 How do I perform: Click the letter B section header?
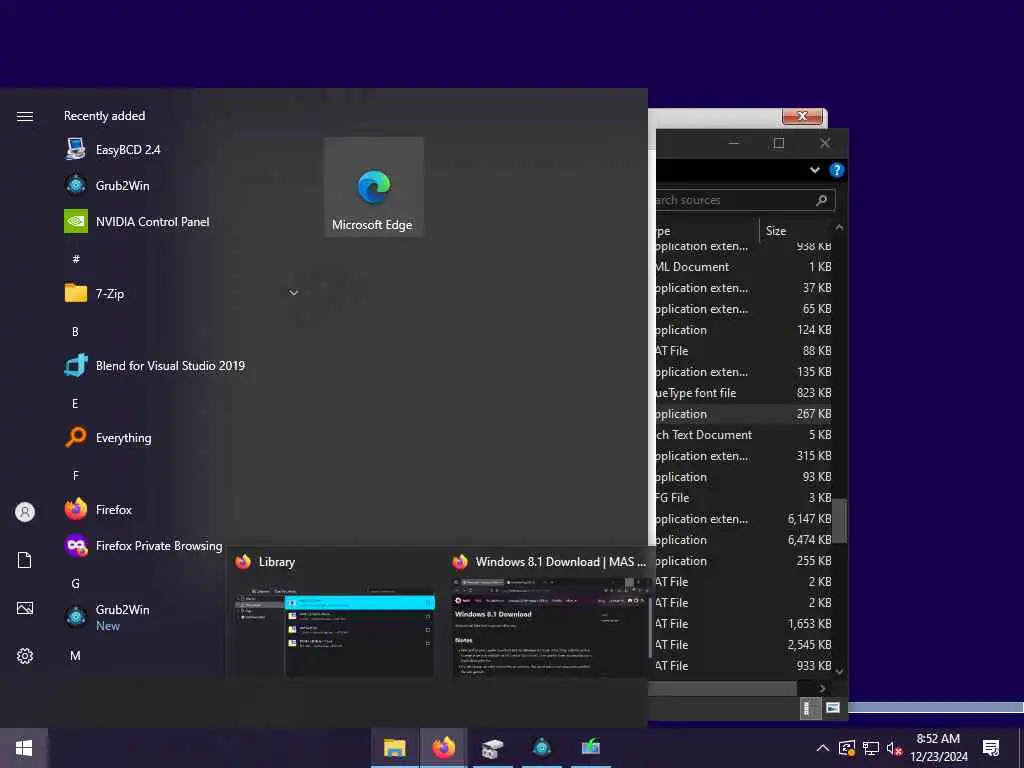point(75,331)
